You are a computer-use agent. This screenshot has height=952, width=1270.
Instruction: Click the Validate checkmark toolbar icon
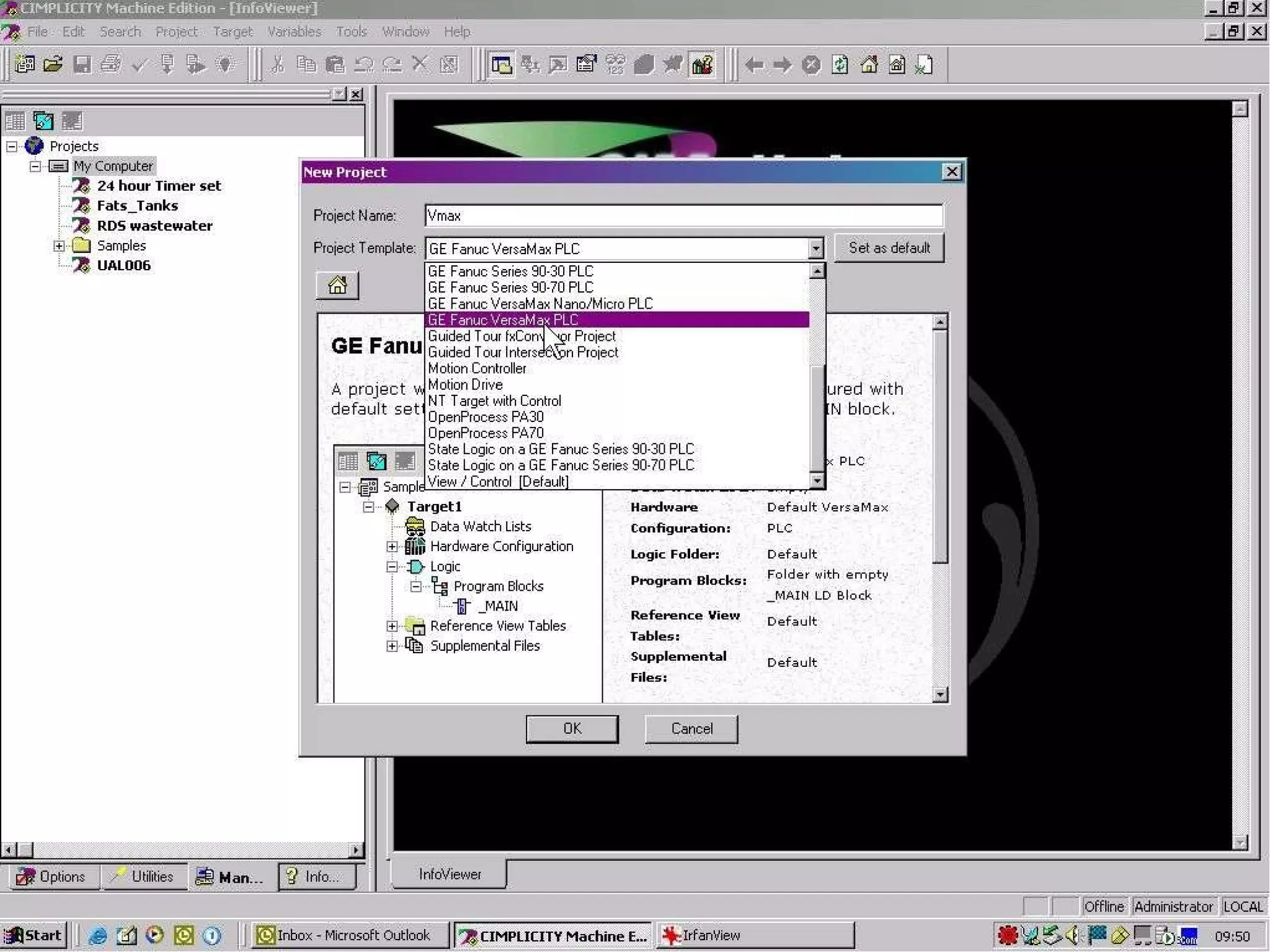click(x=140, y=64)
